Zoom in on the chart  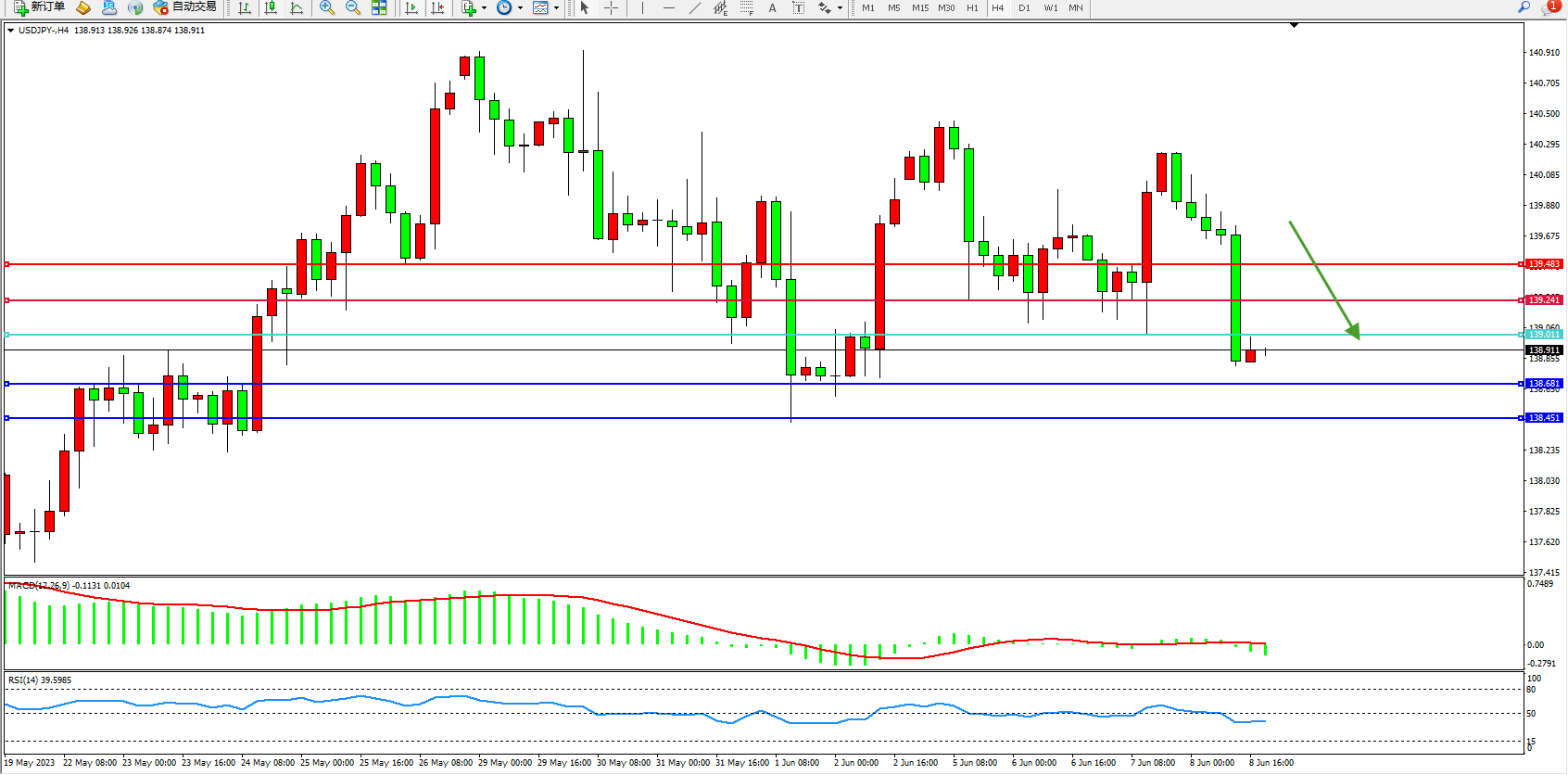[x=326, y=7]
